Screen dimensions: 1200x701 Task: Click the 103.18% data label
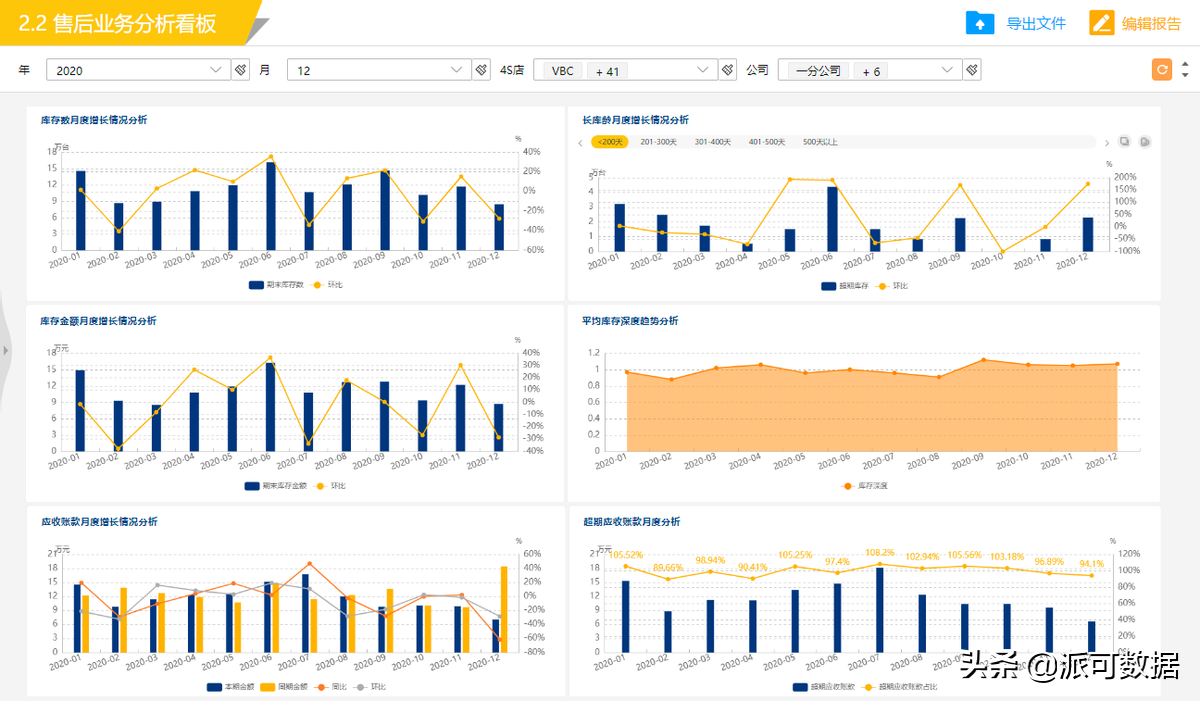[x=1007, y=557]
